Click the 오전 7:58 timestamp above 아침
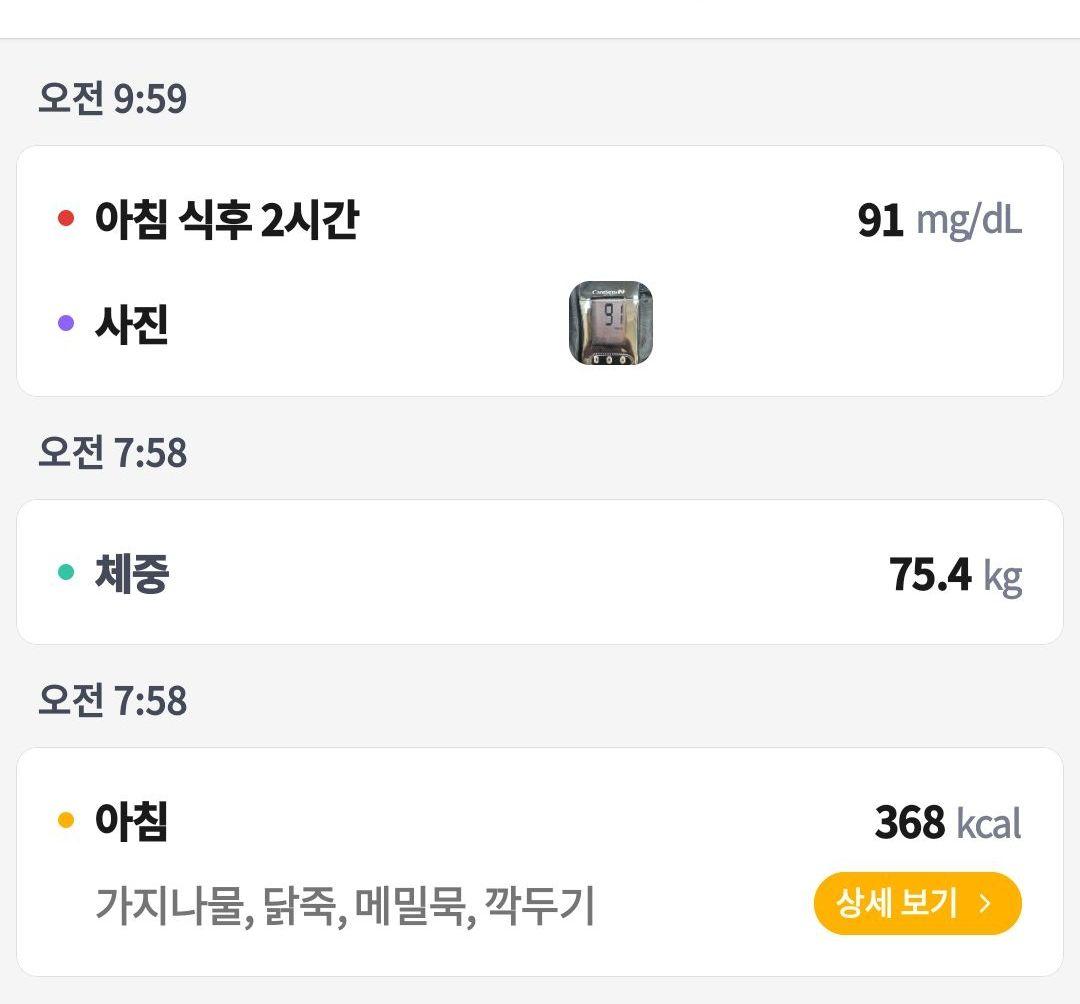This screenshot has height=1004, width=1080. pyautogui.click(x=112, y=700)
